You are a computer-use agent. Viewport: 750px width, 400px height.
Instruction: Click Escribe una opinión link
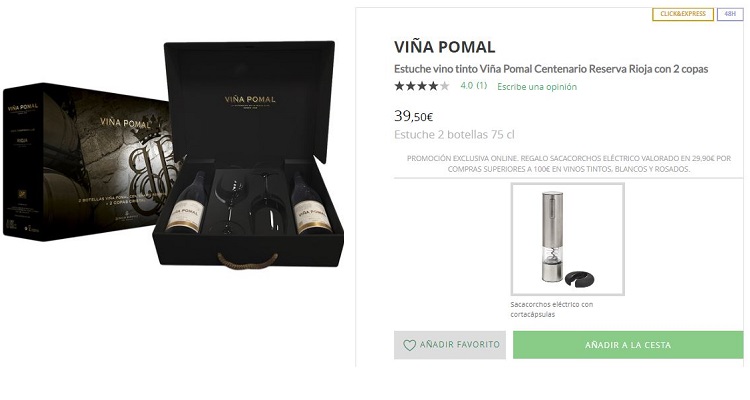point(537,87)
